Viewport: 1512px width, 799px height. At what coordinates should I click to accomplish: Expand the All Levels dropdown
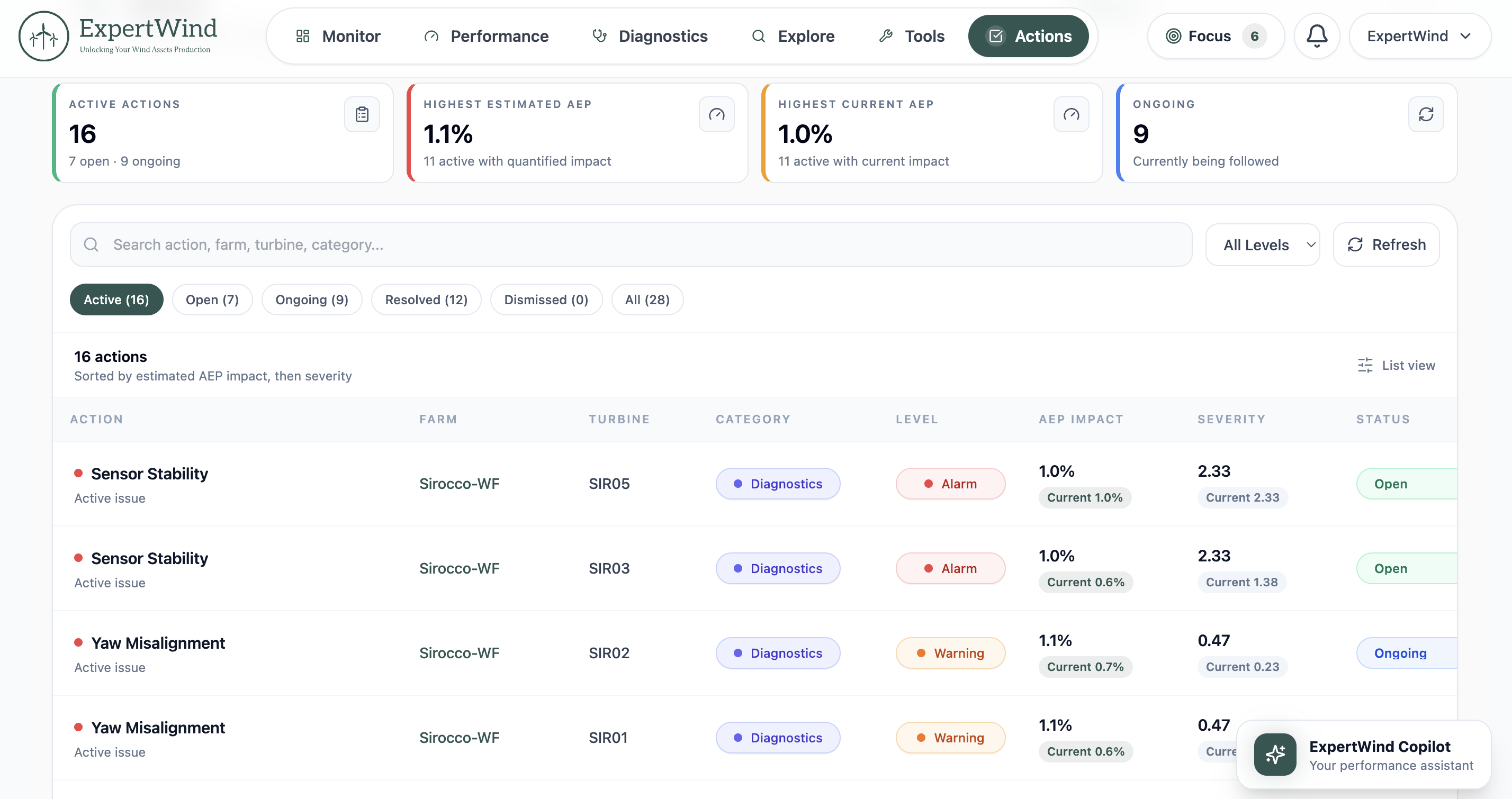click(x=1263, y=244)
